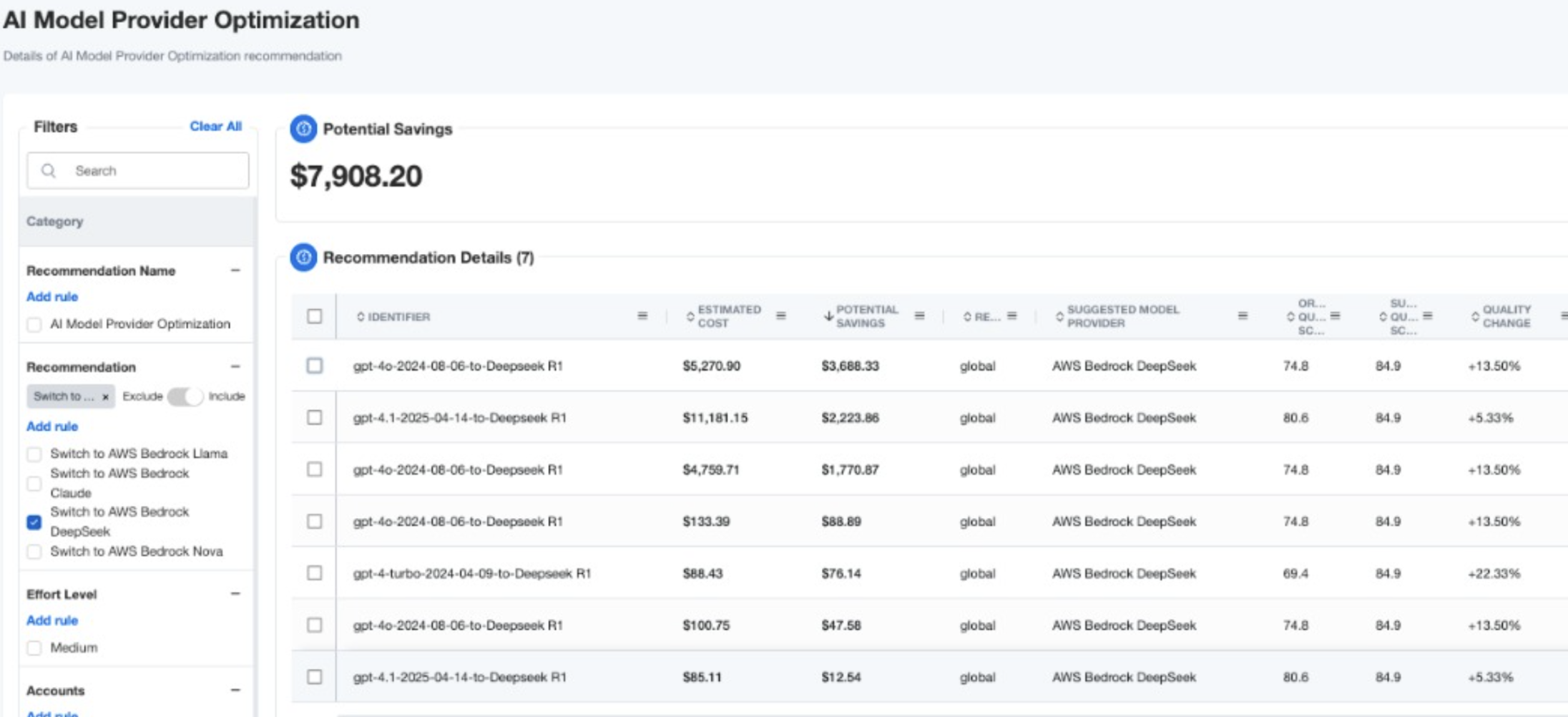1568x717 pixels.
Task: Check the row with $1,770.87 savings
Action: click(314, 469)
